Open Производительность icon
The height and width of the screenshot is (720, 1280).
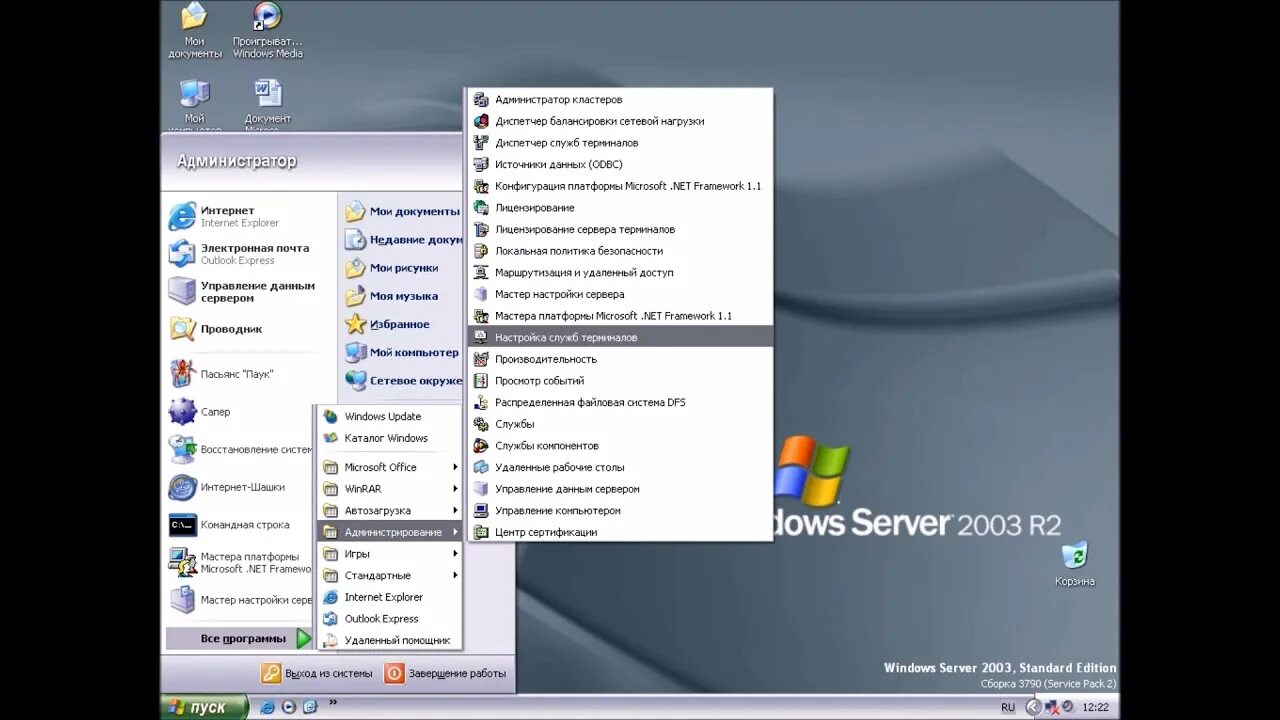pos(480,359)
